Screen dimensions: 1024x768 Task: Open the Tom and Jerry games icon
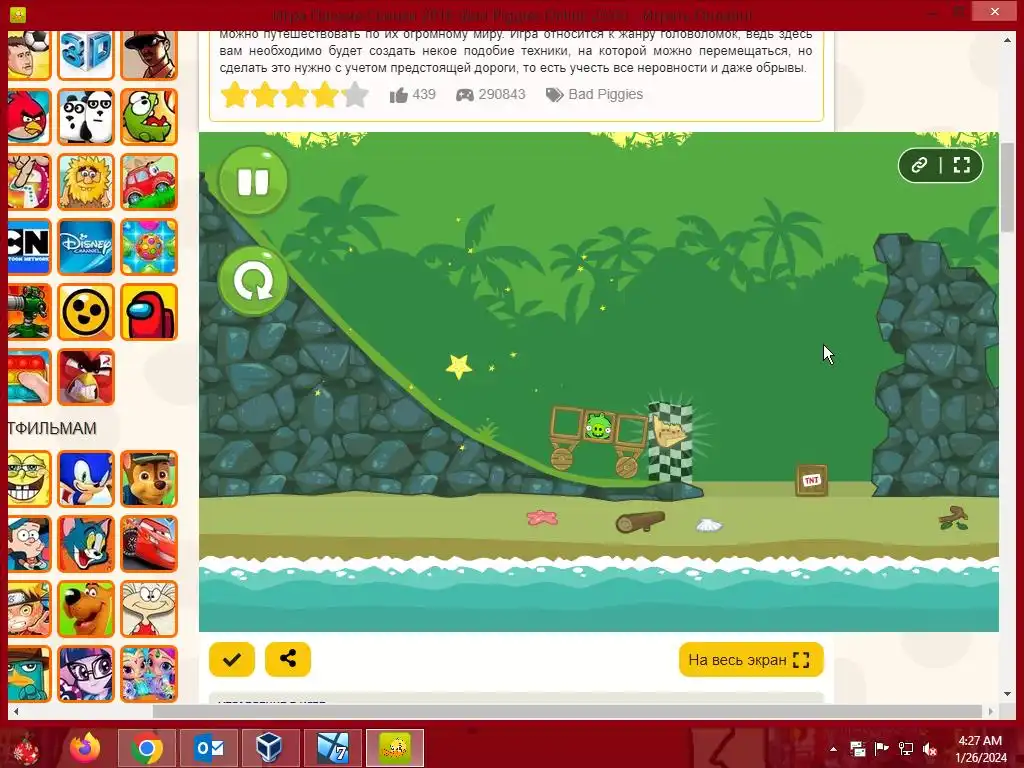click(86, 544)
